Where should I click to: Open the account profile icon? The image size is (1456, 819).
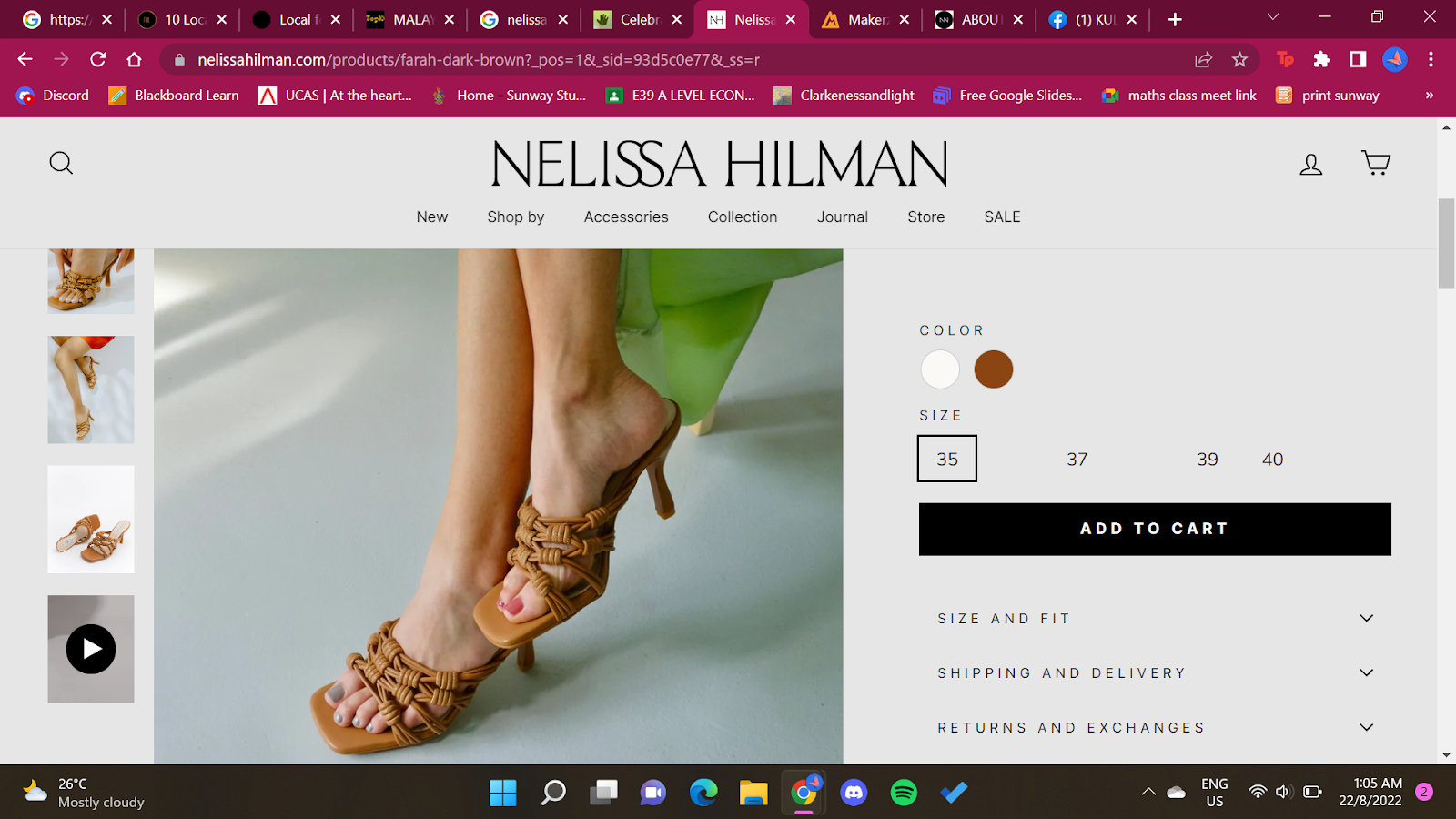coord(1310,164)
